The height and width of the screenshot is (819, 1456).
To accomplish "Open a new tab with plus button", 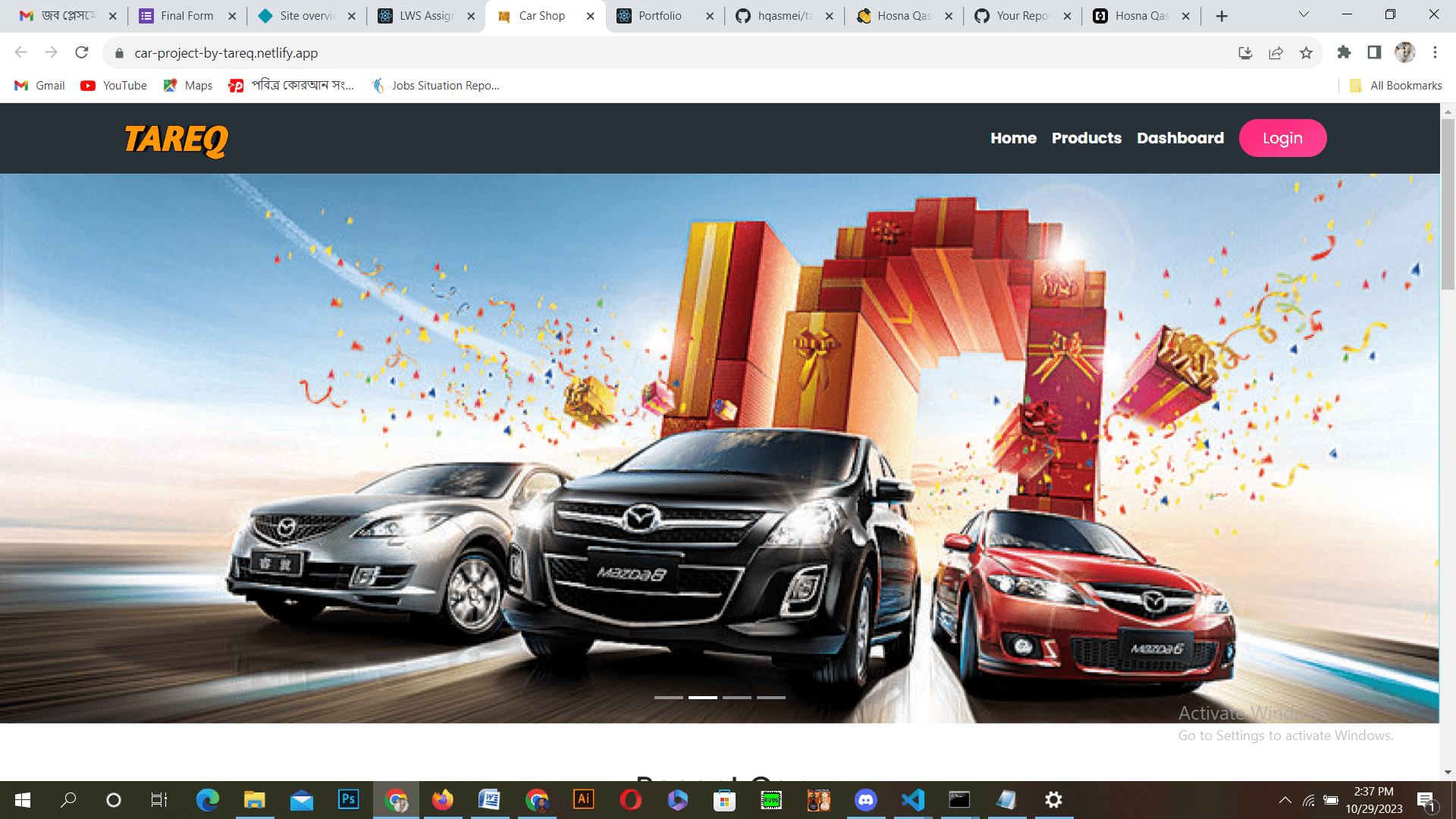I will pos(1222,16).
